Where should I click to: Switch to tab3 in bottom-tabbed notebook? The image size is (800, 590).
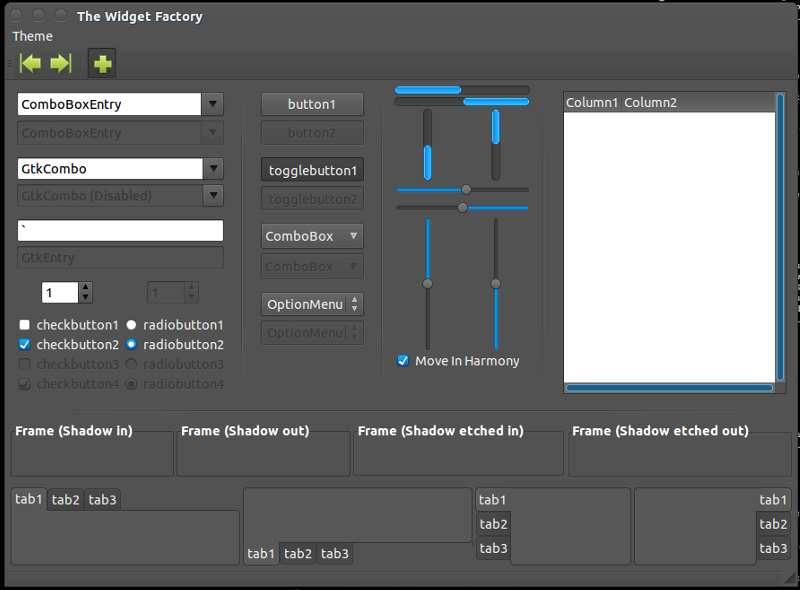pos(335,553)
